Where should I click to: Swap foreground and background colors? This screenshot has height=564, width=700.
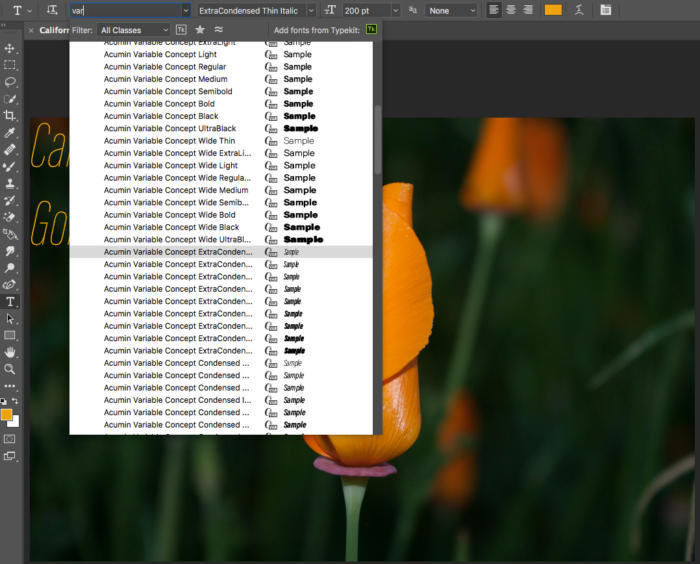coord(15,401)
